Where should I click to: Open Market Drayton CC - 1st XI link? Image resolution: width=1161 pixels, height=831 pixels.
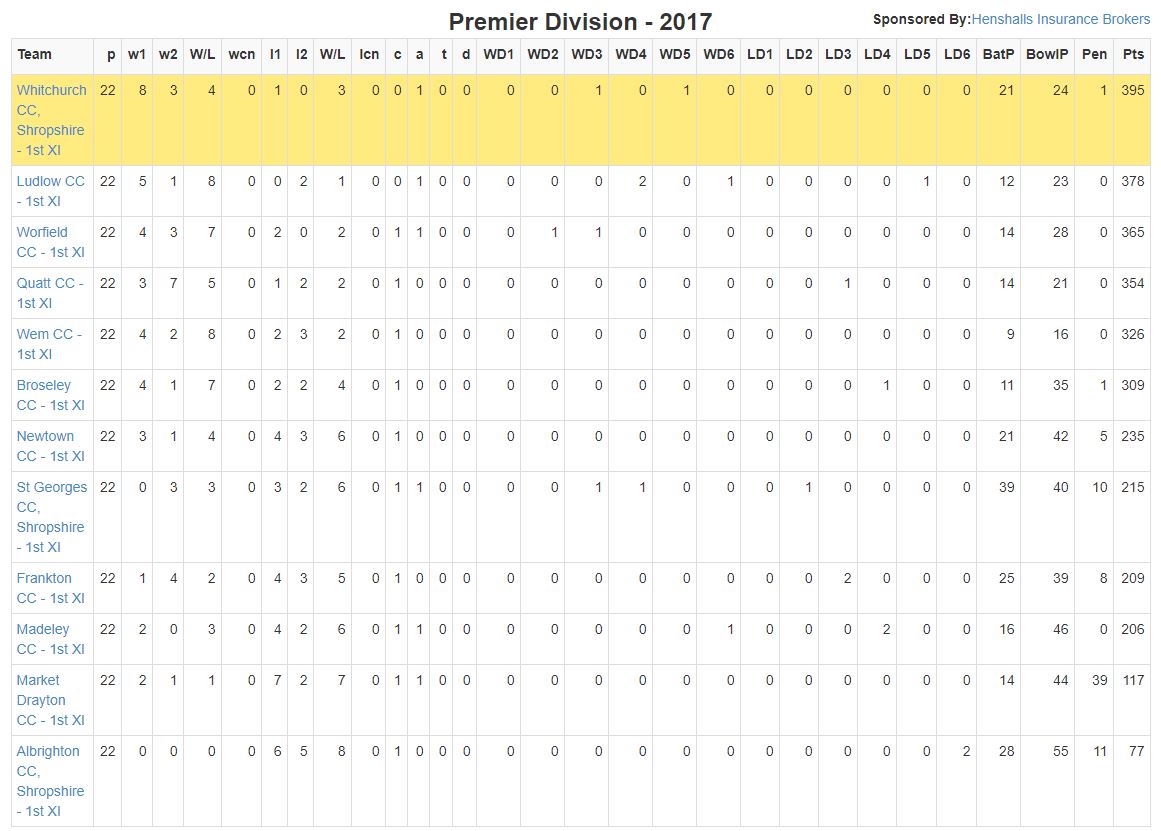point(51,700)
